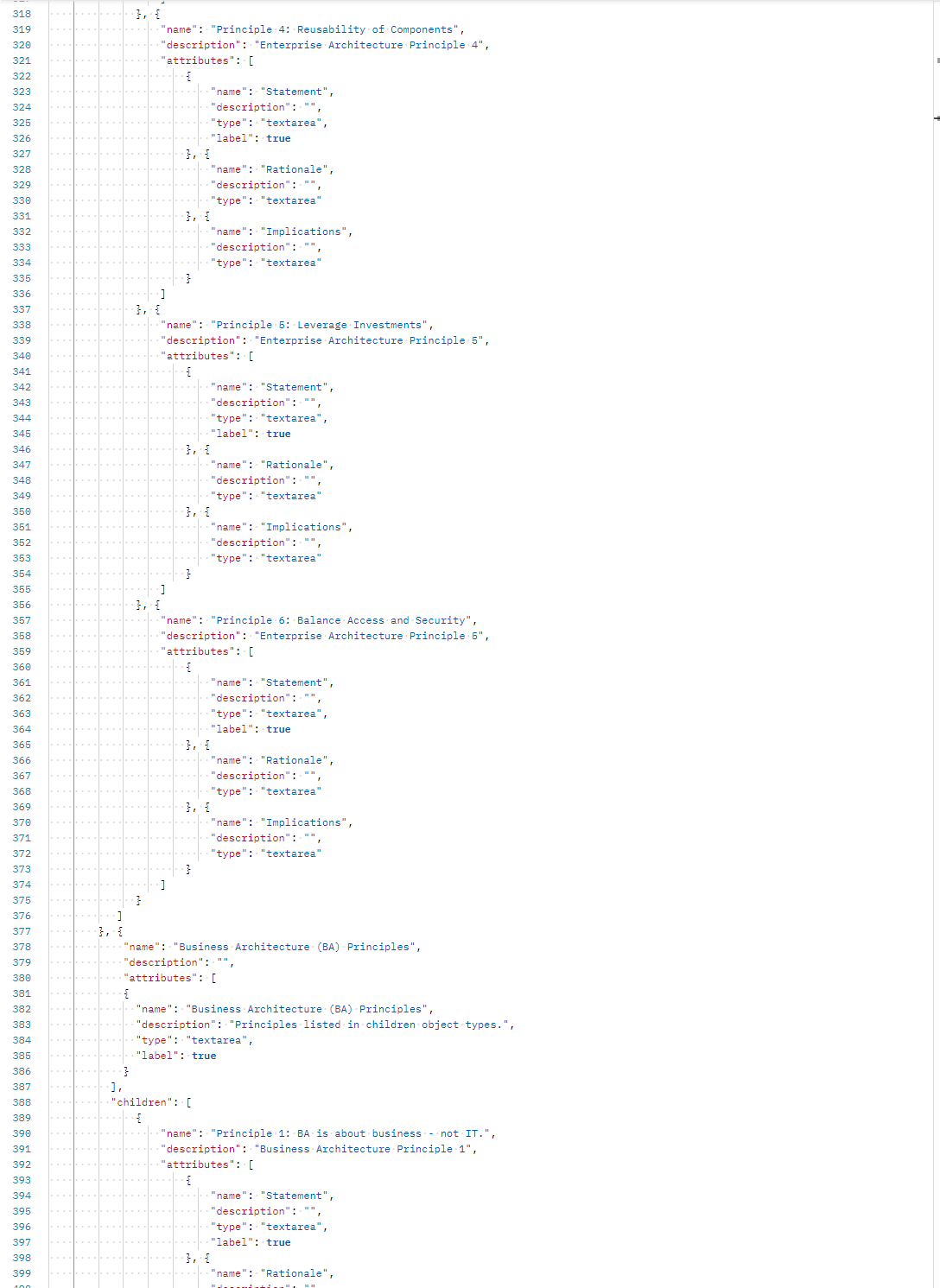Click "Business Architecture (BA) Principles" on line 378
The image size is (940, 1288).
[295, 947]
